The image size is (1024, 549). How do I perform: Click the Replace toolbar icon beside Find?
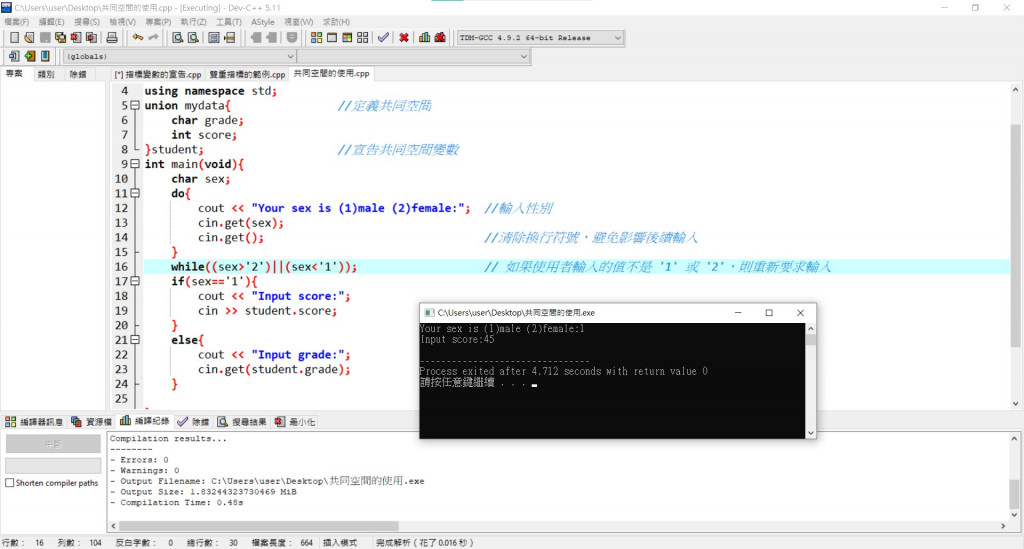point(193,38)
